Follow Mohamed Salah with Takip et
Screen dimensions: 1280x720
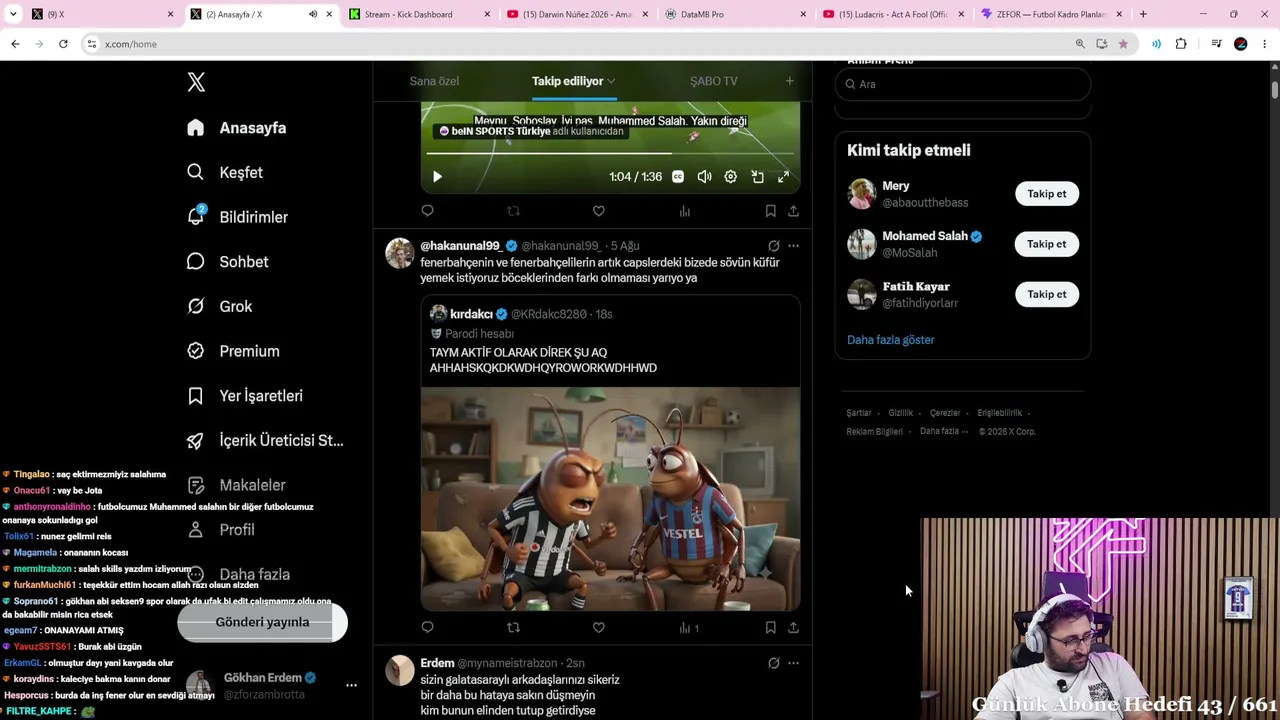click(1047, 244)
